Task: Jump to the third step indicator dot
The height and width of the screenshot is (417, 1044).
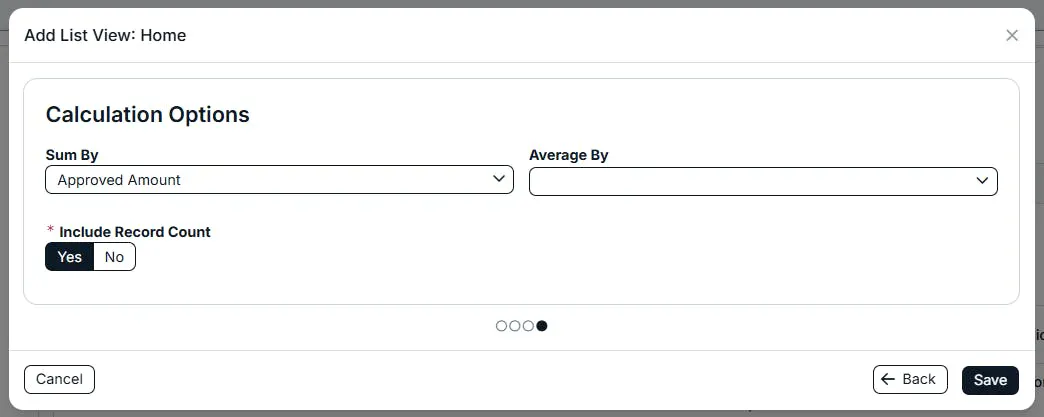Action: pyautogui.click(x=528, y=326)
